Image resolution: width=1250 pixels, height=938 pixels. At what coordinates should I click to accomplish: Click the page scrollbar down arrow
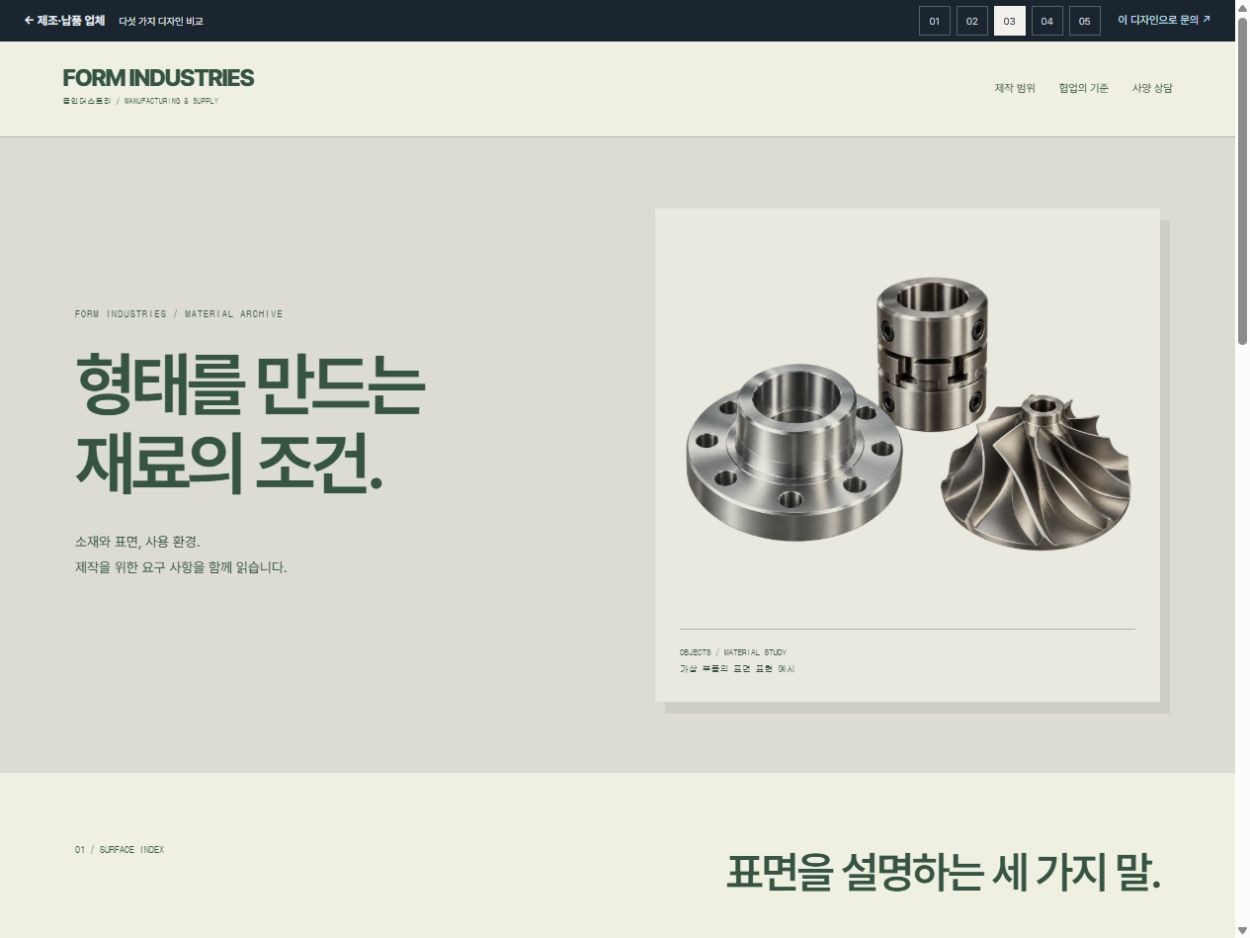1242,930
